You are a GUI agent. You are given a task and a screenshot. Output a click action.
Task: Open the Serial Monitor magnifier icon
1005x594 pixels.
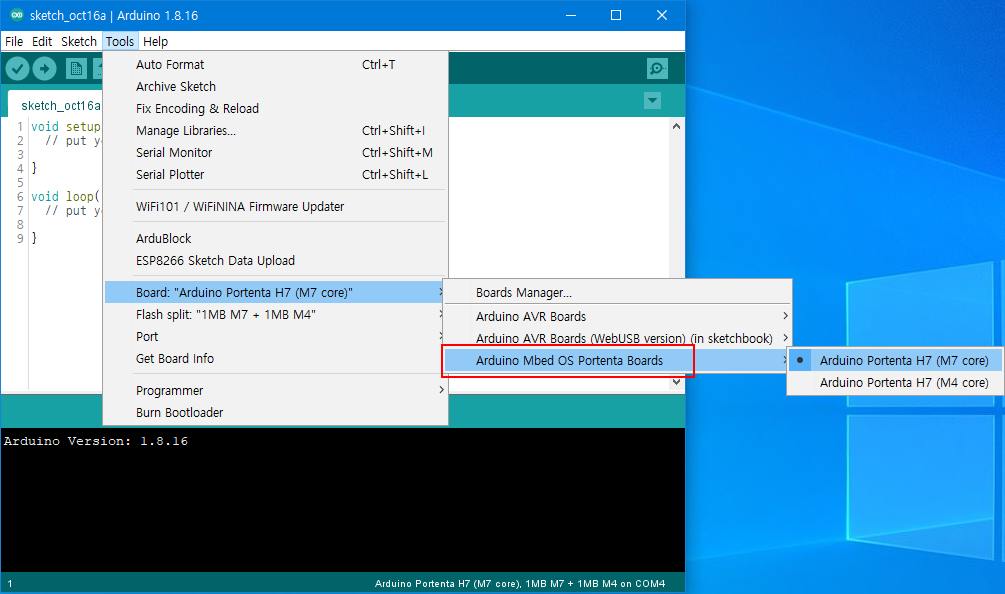[x=657, y=69]
